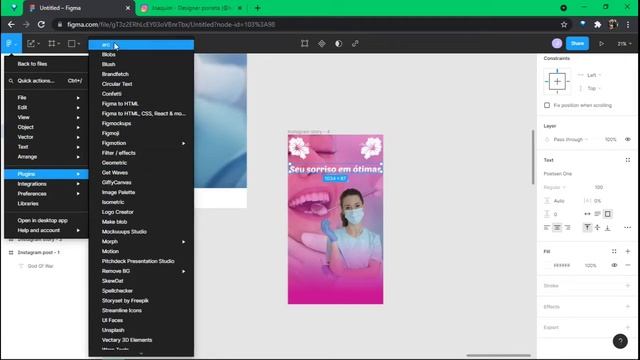Reload the browser page

pyautogui.click(x=41, y=24)
